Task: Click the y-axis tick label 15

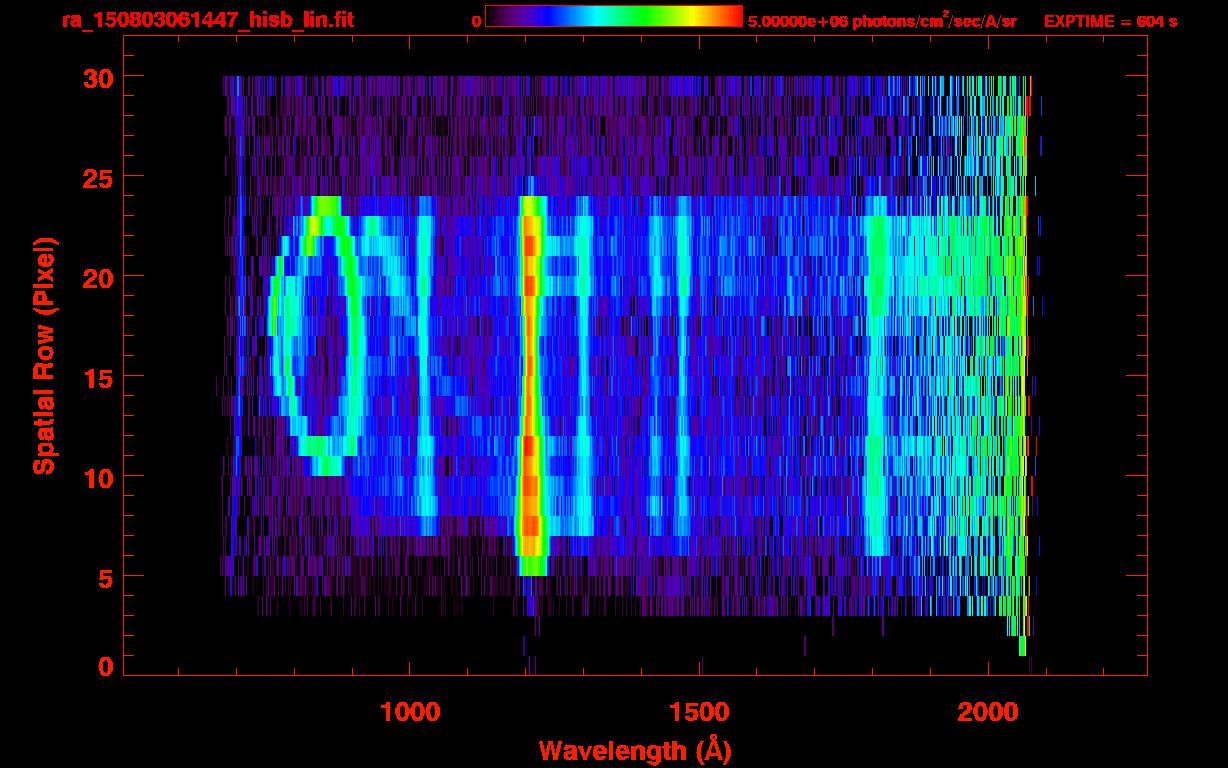Action: tap(97, 377)
